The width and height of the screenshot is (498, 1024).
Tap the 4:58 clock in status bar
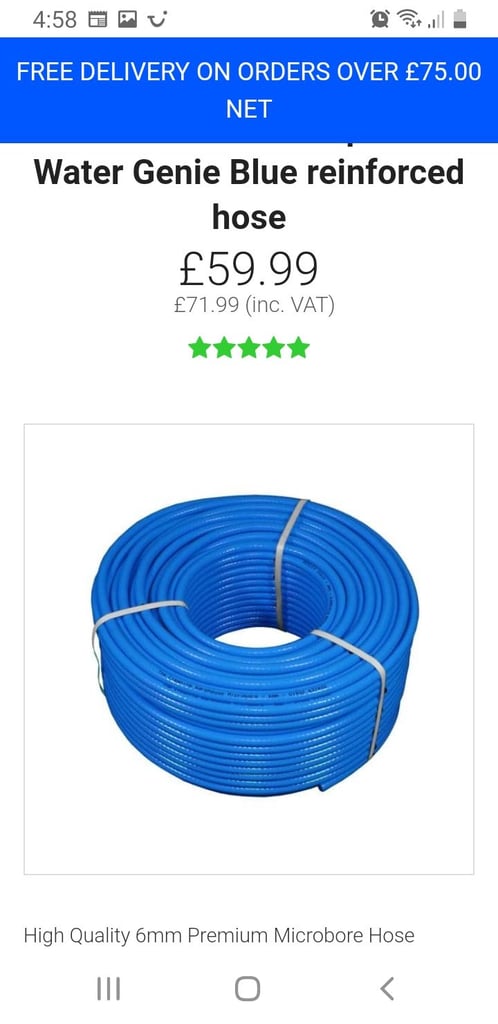(x=55, y=20)
